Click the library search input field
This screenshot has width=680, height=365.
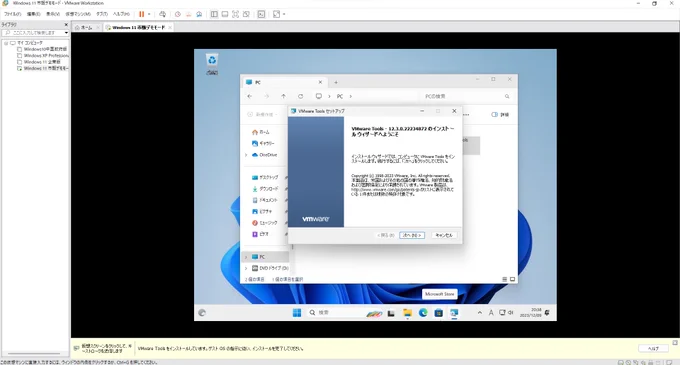33,33
